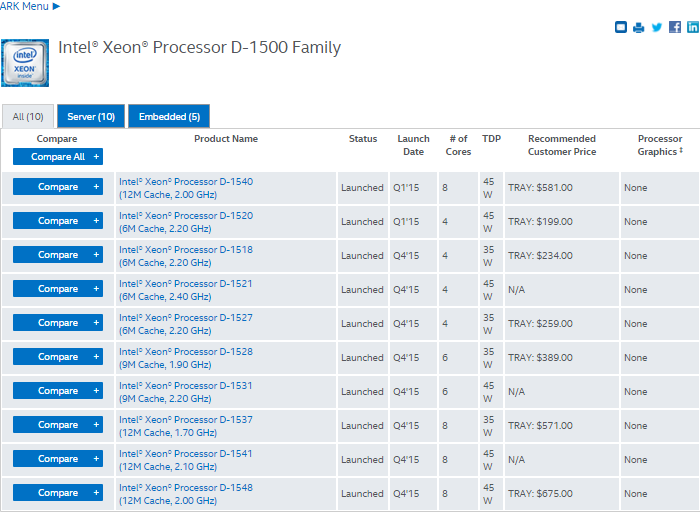Open Xeon Processor D-1541 product link
700x516 pixels.
[186, 460]
